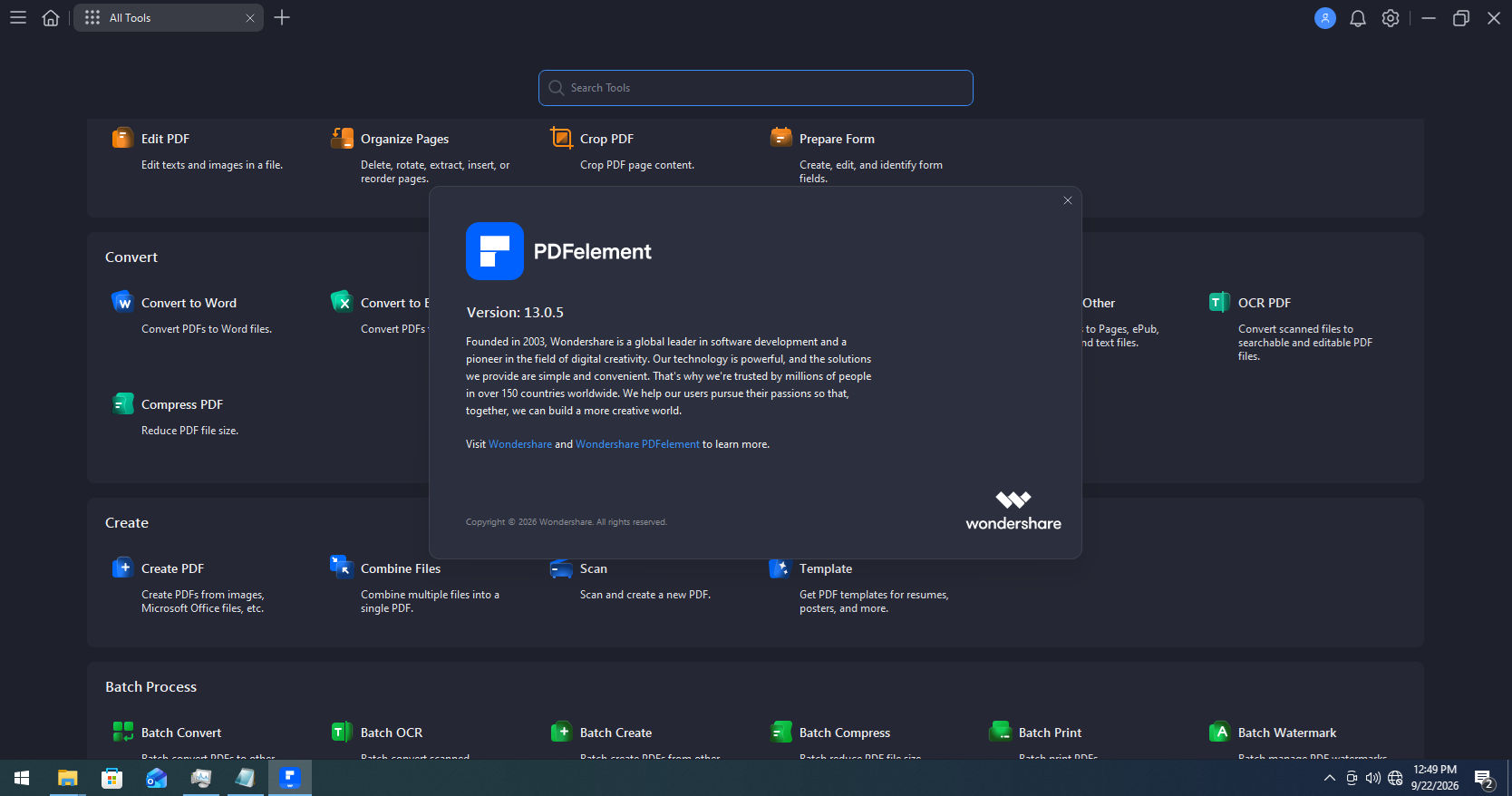Close the About PDFelement dialog
1512x796 pixels.
1068,200
